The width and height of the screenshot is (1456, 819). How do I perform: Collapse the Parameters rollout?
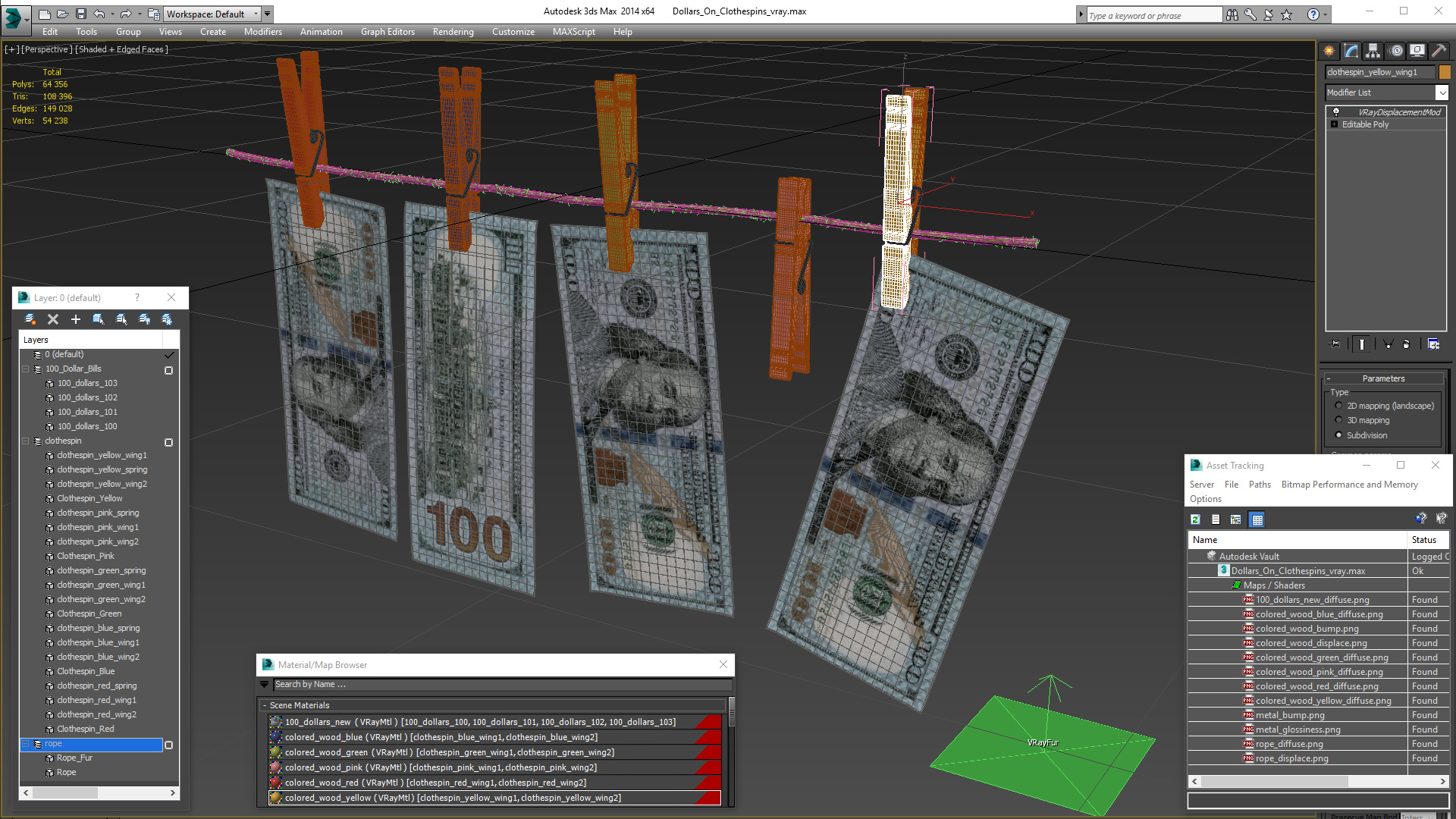pos(1329,378)
